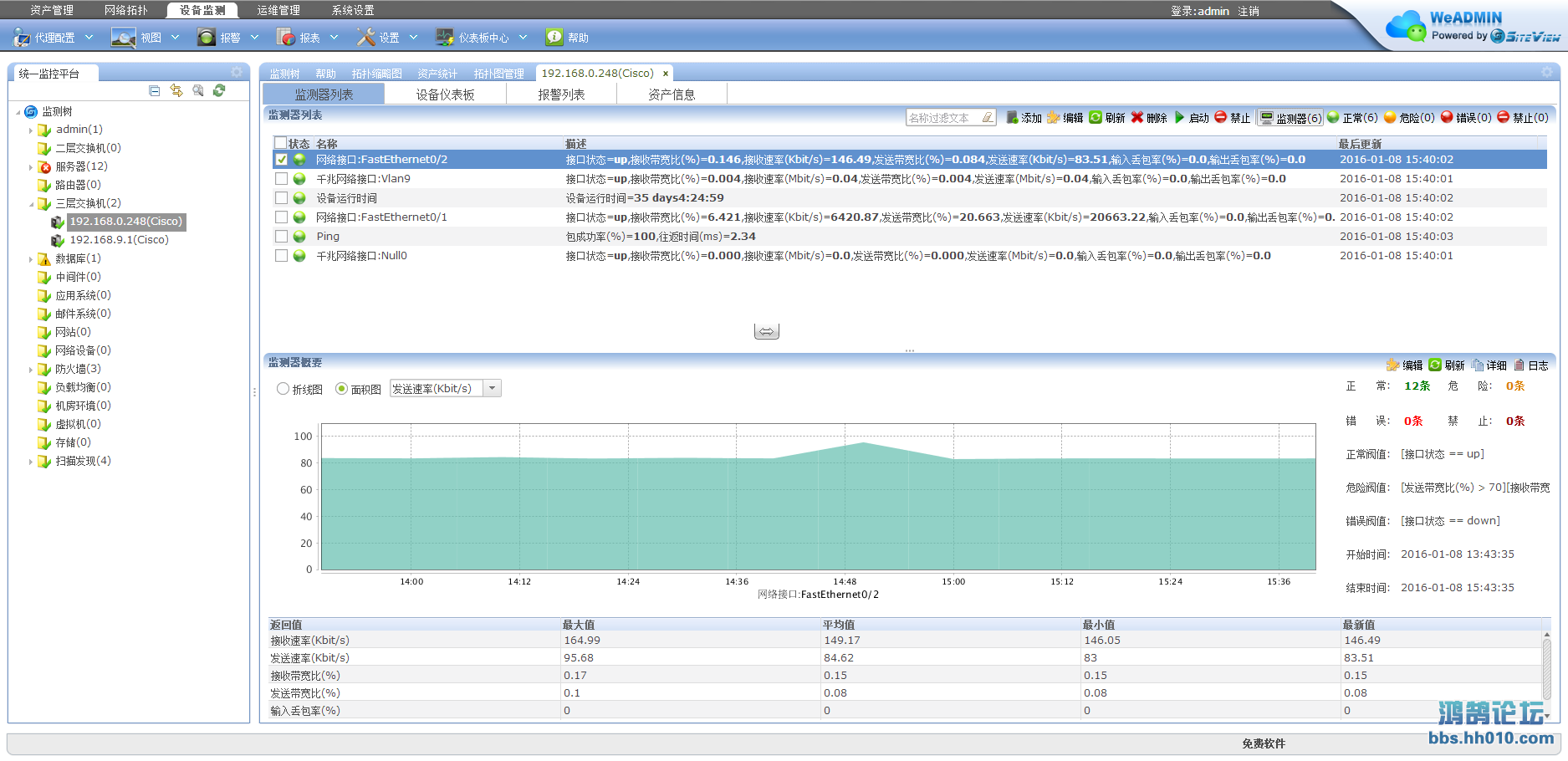Click 刷新 in the monitor summary panel
Viewport: 1568px width, 761px height.
pos(1447,365)
